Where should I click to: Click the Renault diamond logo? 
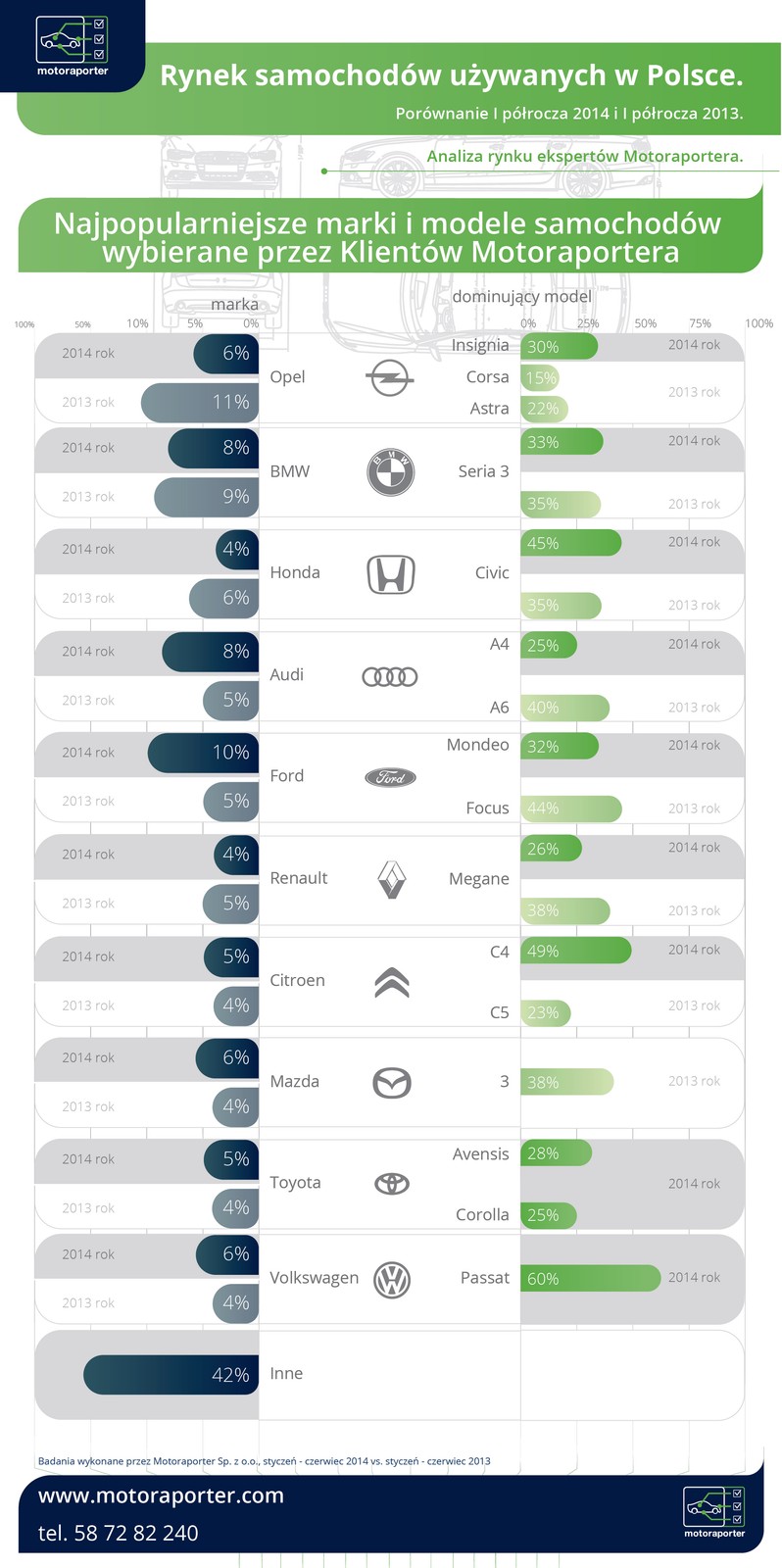[x=391, y=879]
